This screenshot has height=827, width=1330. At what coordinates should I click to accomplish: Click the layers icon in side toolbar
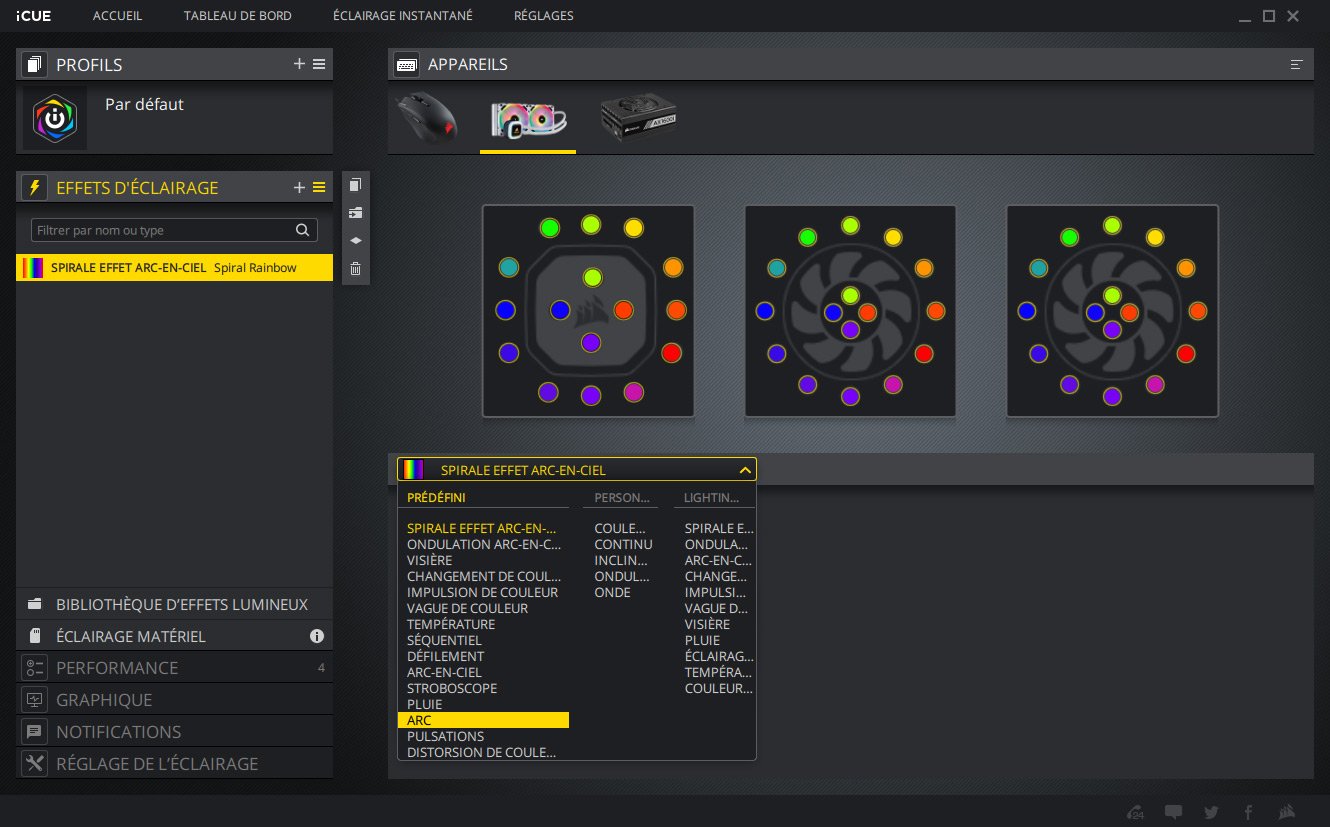pyautogui.click(x=355, y=241)
